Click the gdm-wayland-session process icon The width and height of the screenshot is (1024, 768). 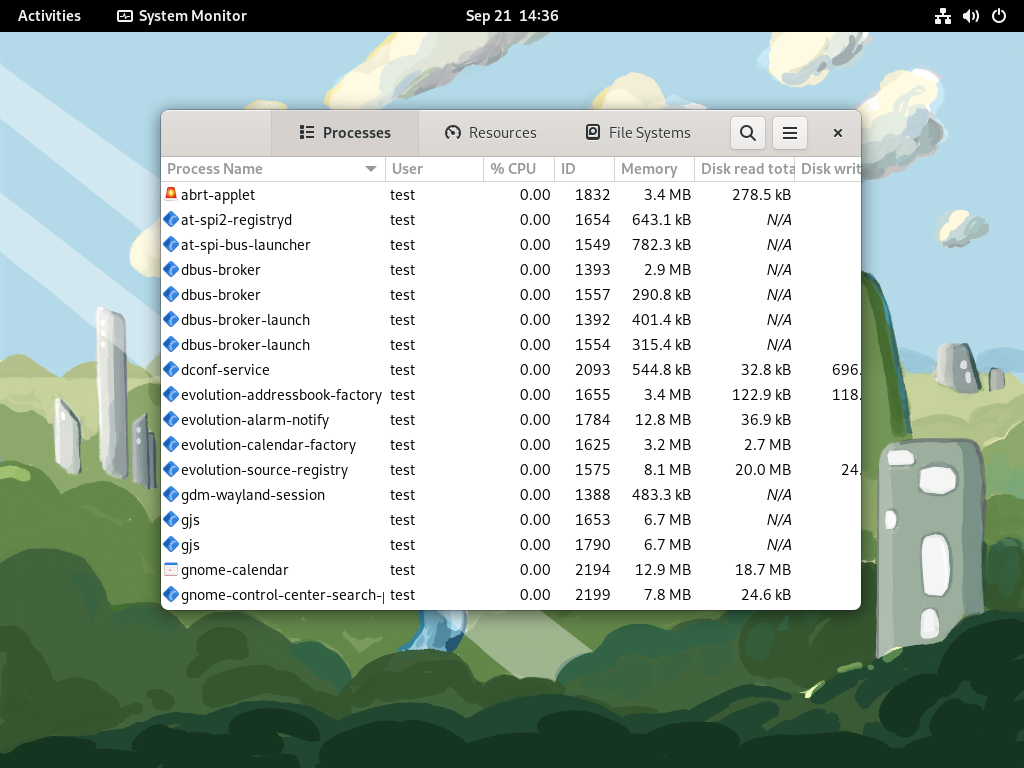pos(171,494)
